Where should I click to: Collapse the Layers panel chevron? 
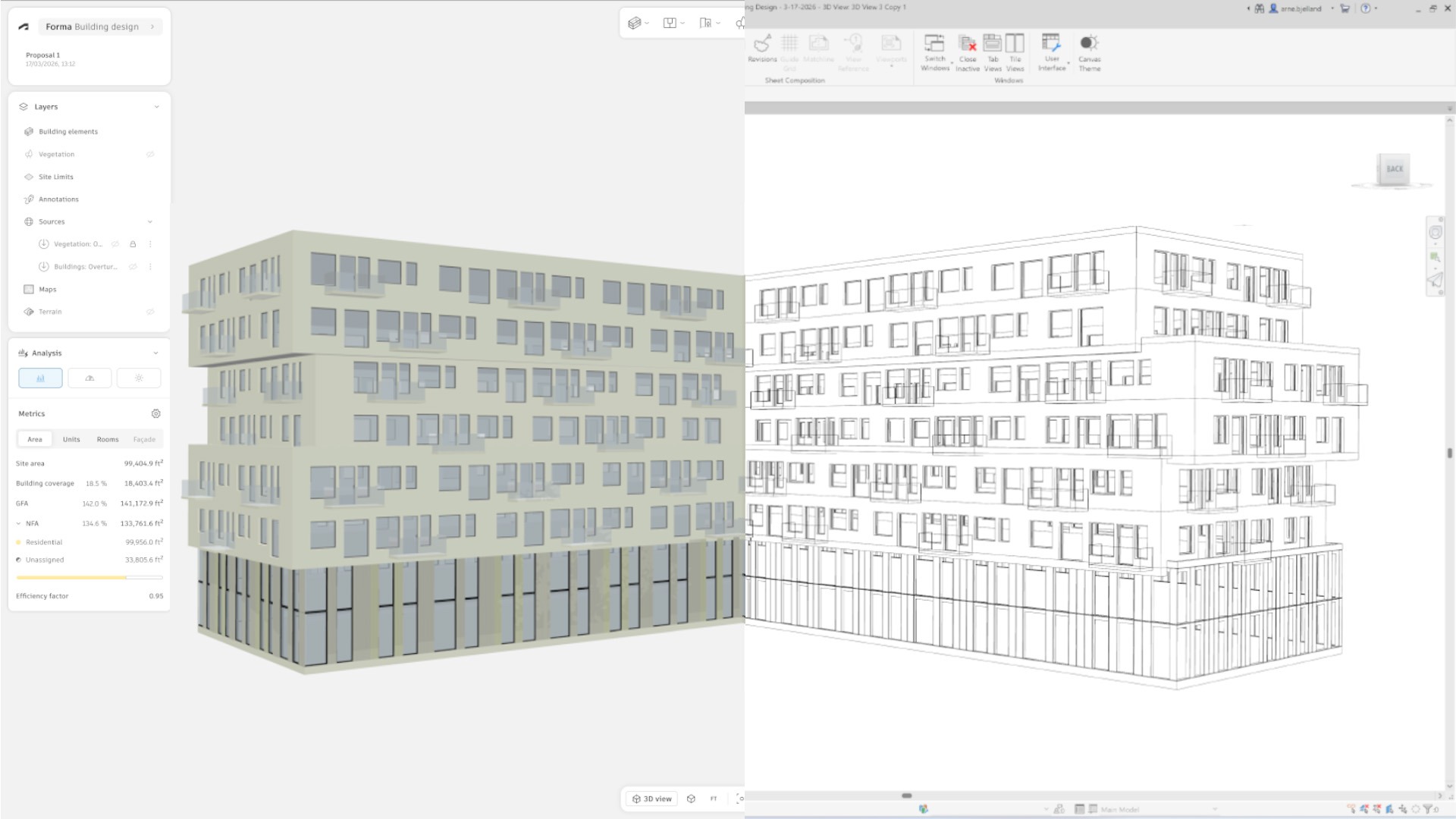click(x=157, y=106)
